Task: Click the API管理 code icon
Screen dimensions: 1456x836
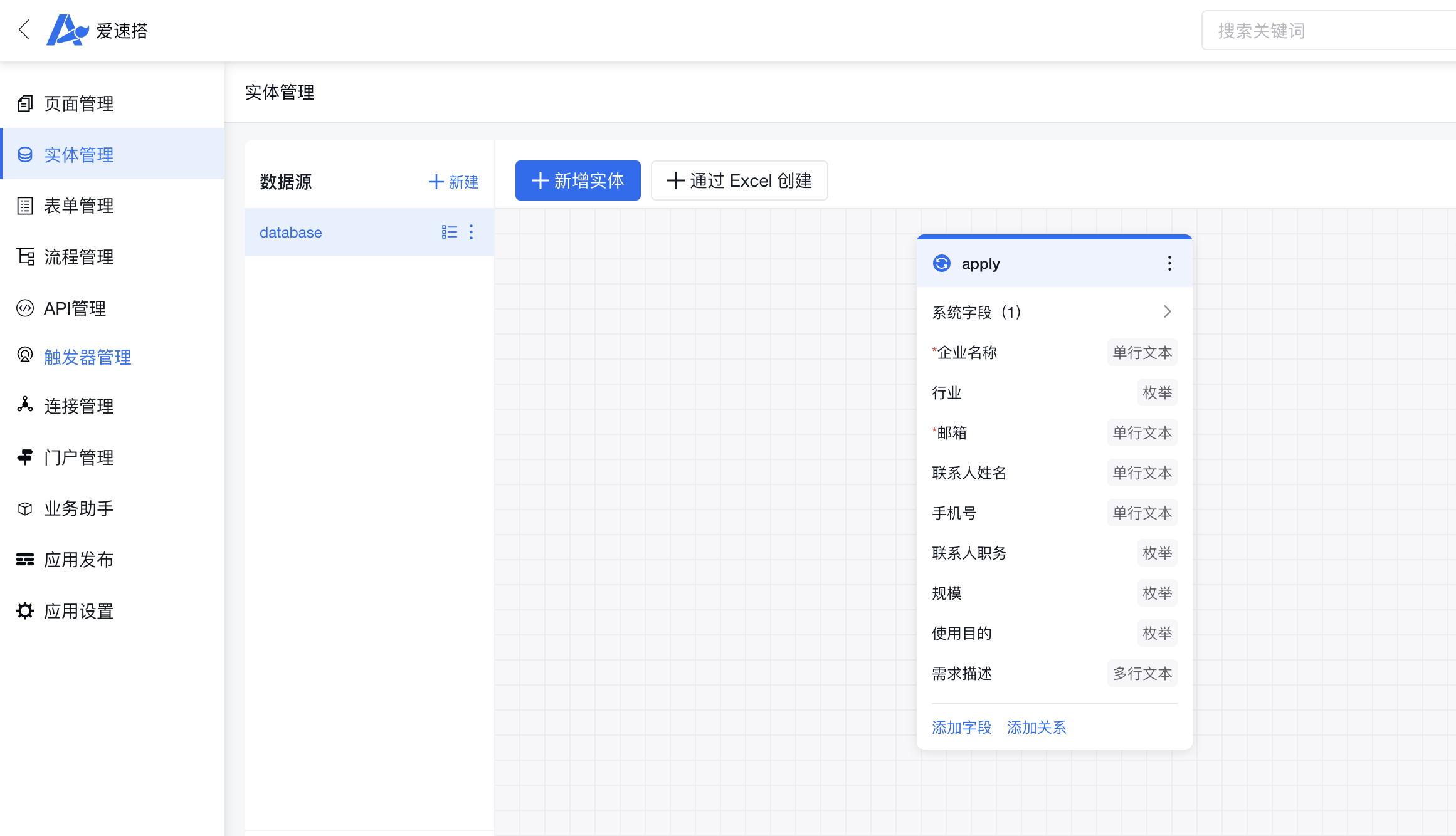Action: tap(25, 308)
